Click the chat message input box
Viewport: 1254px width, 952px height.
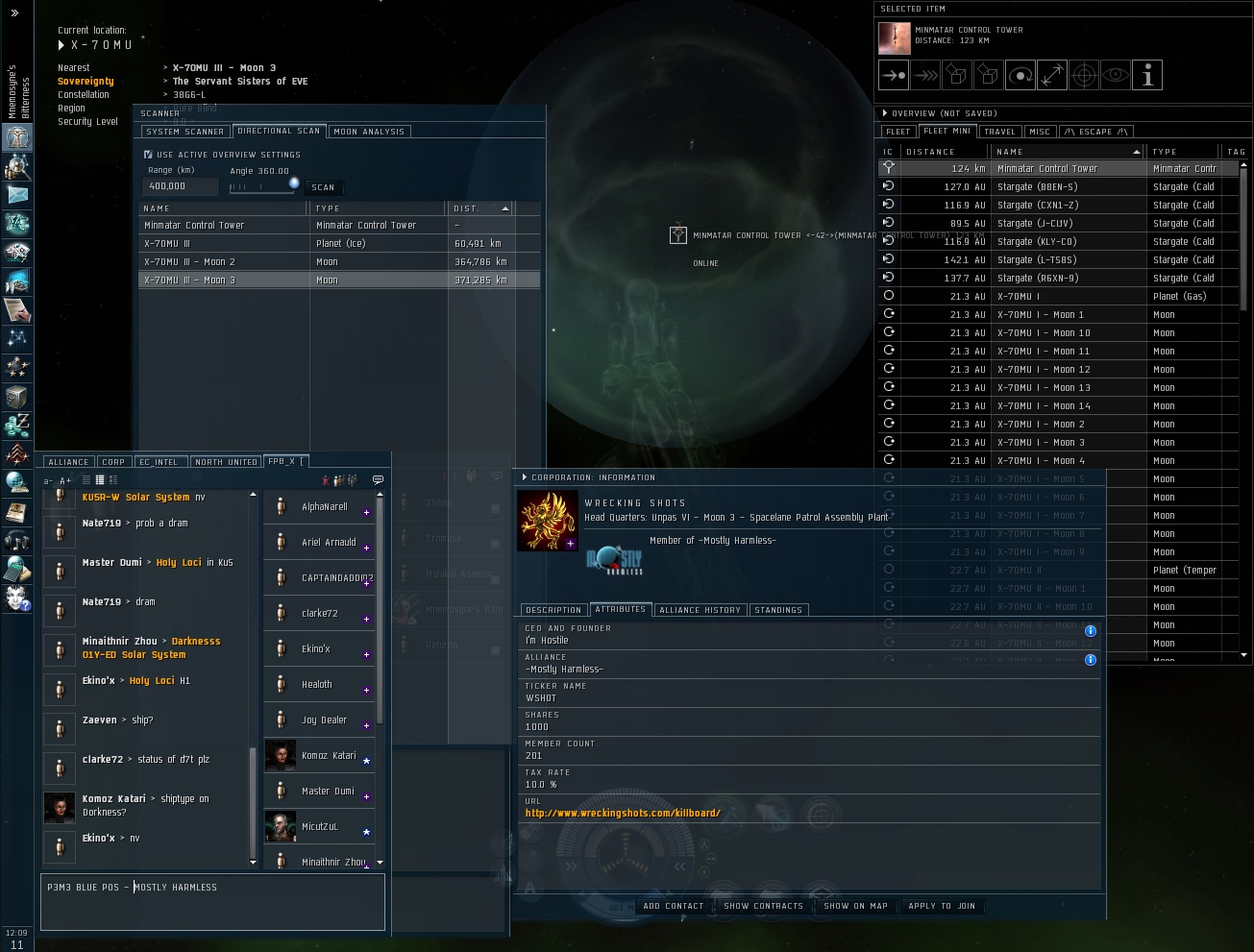(212, 902)
